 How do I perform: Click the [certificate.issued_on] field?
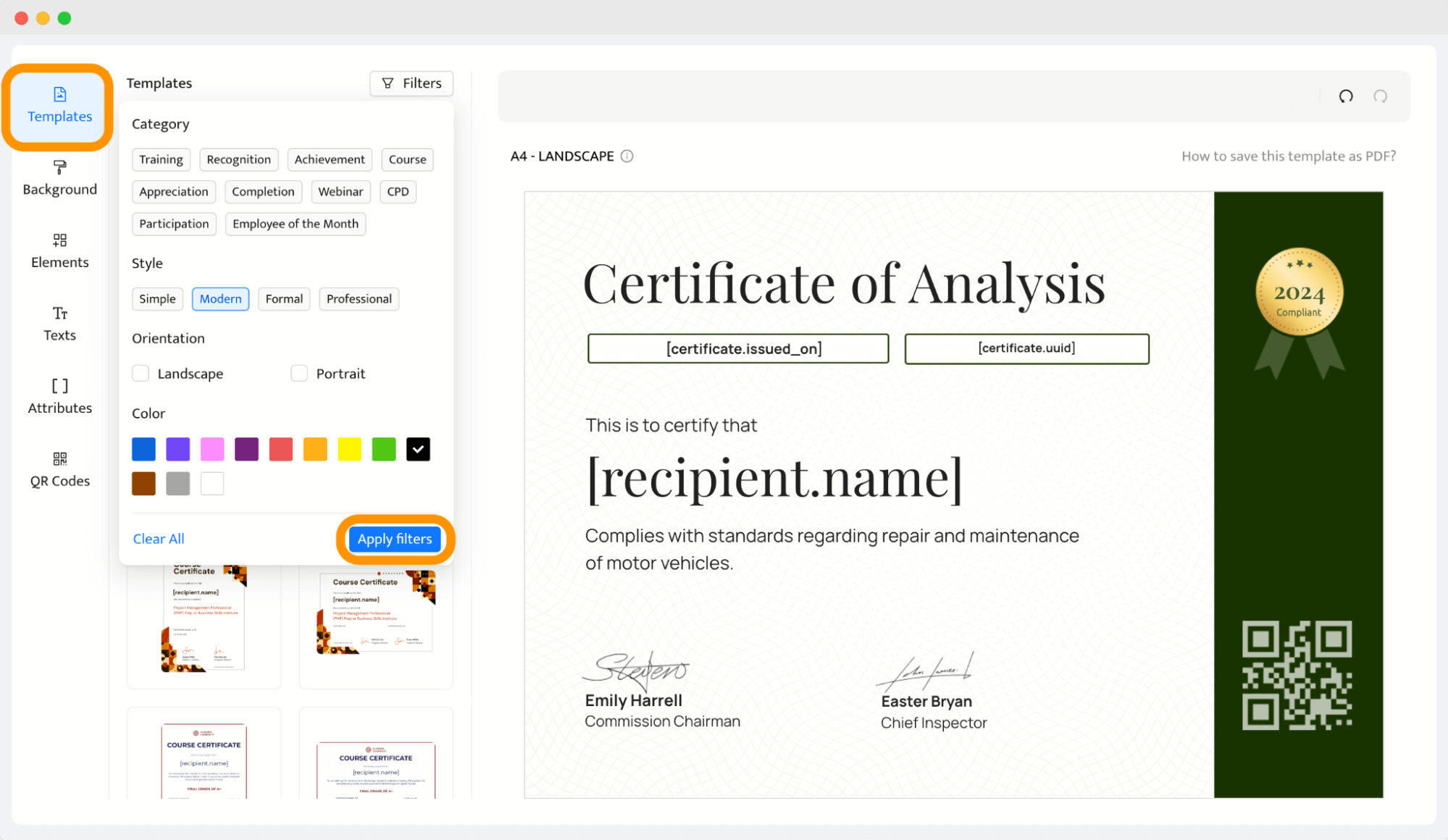point(738,349)
